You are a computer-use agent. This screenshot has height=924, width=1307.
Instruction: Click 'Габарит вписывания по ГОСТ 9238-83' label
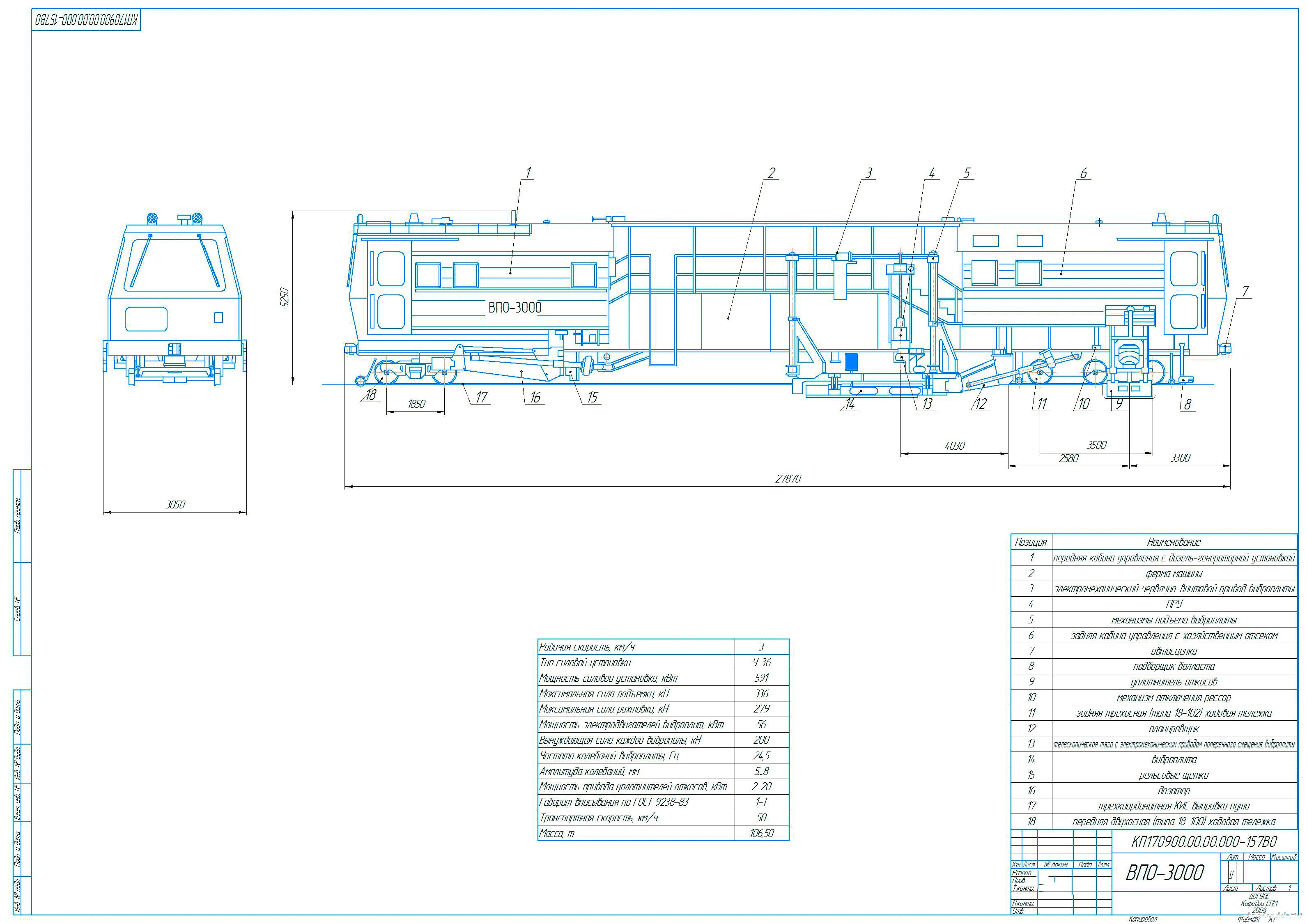pyautogui.click(x=614, y=802)
